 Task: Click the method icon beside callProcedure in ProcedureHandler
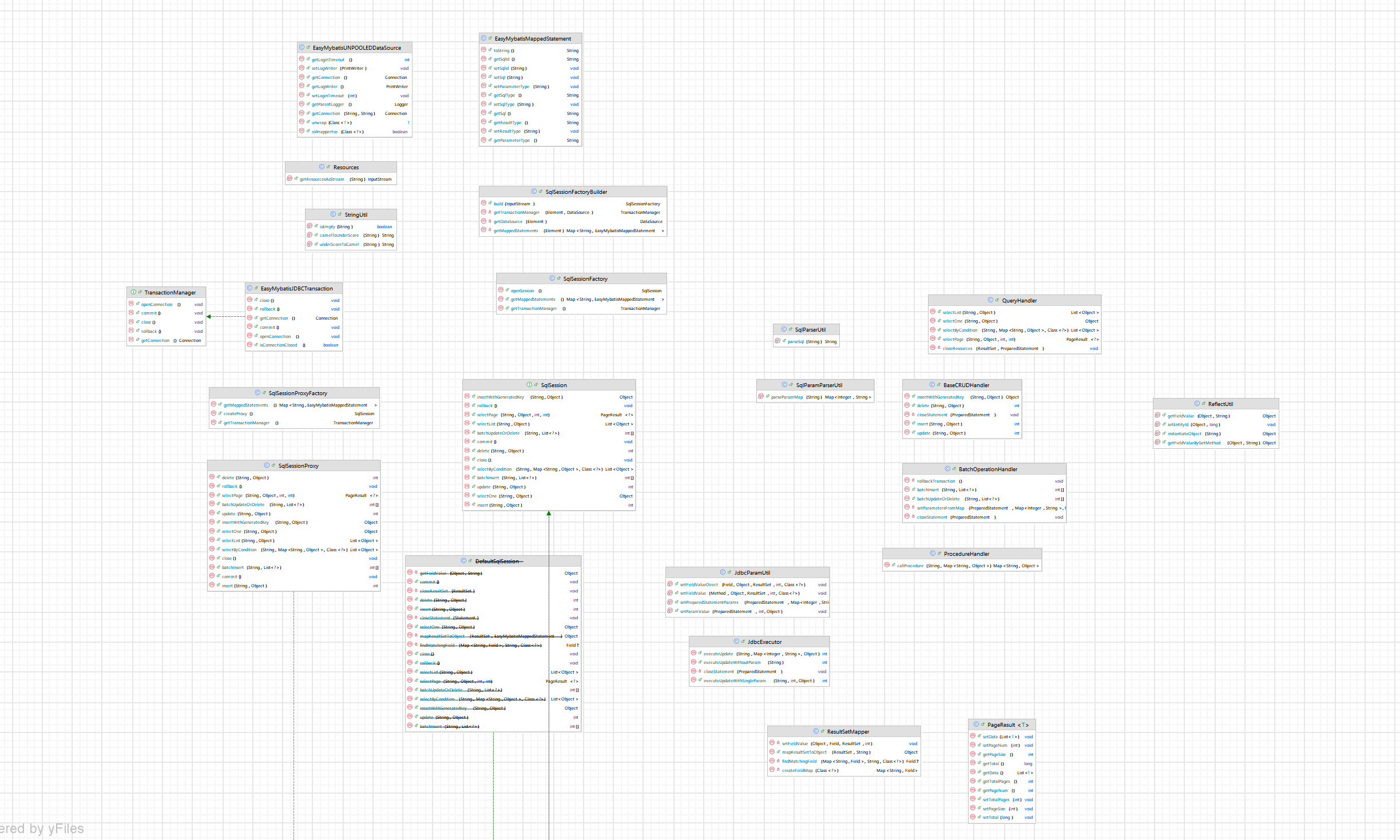[x=887, y=566]
